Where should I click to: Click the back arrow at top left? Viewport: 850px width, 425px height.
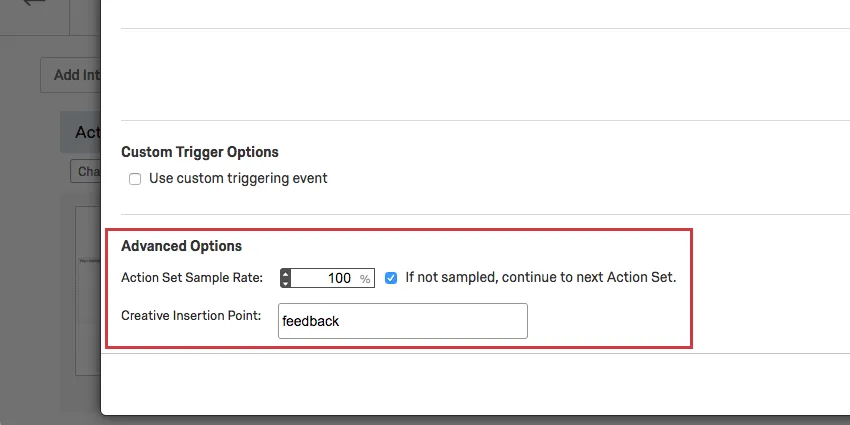pos(34,3)
